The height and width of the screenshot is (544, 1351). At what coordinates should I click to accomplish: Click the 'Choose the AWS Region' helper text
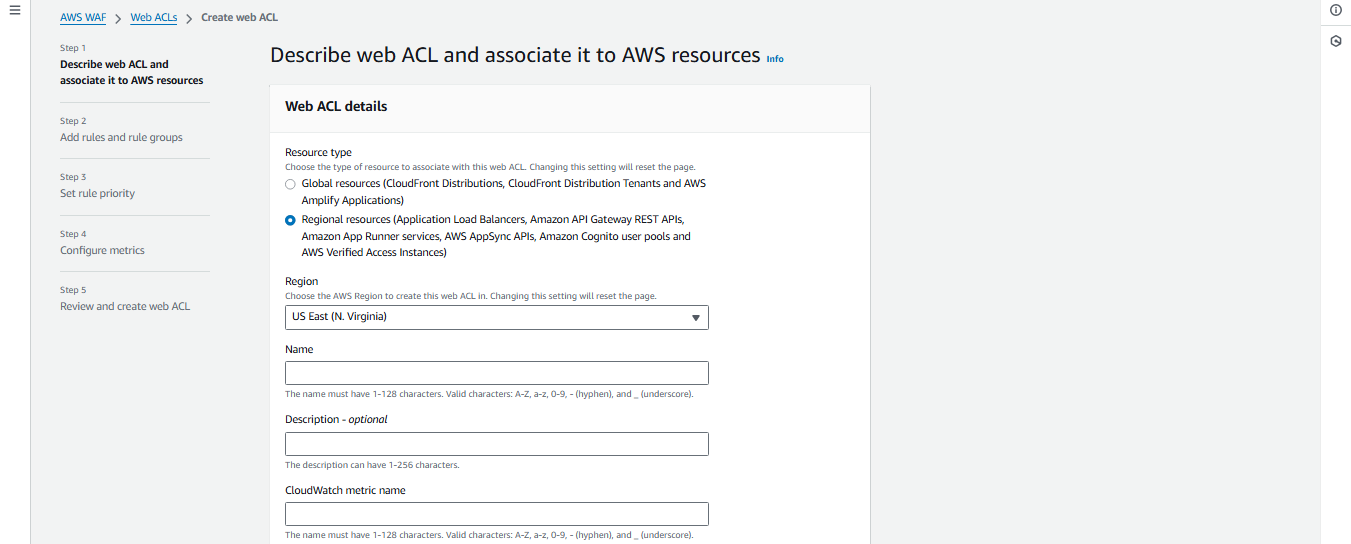point(470,296)
